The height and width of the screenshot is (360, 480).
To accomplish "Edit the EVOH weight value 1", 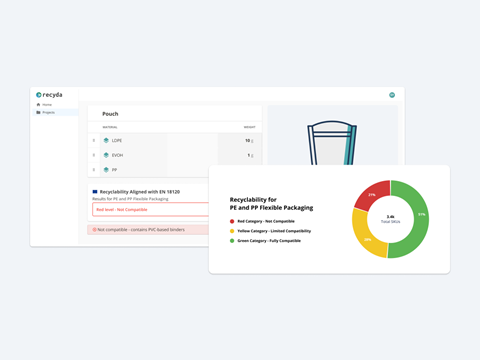I will (249, 155).
